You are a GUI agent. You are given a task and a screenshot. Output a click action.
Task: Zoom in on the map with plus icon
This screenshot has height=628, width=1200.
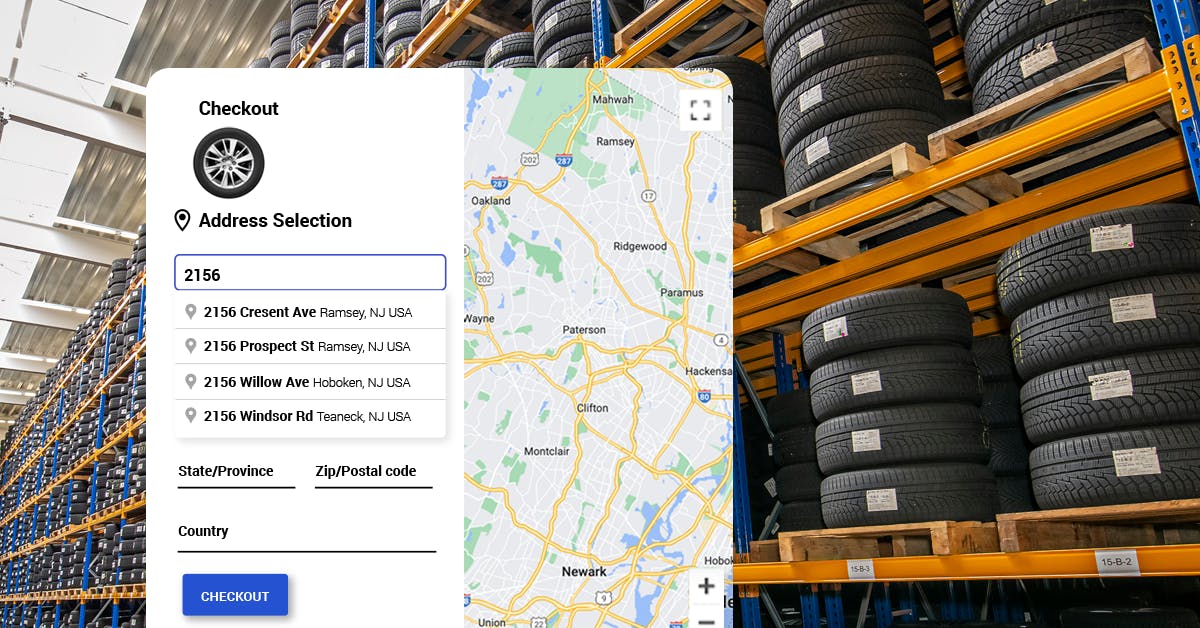pos(706,586)
